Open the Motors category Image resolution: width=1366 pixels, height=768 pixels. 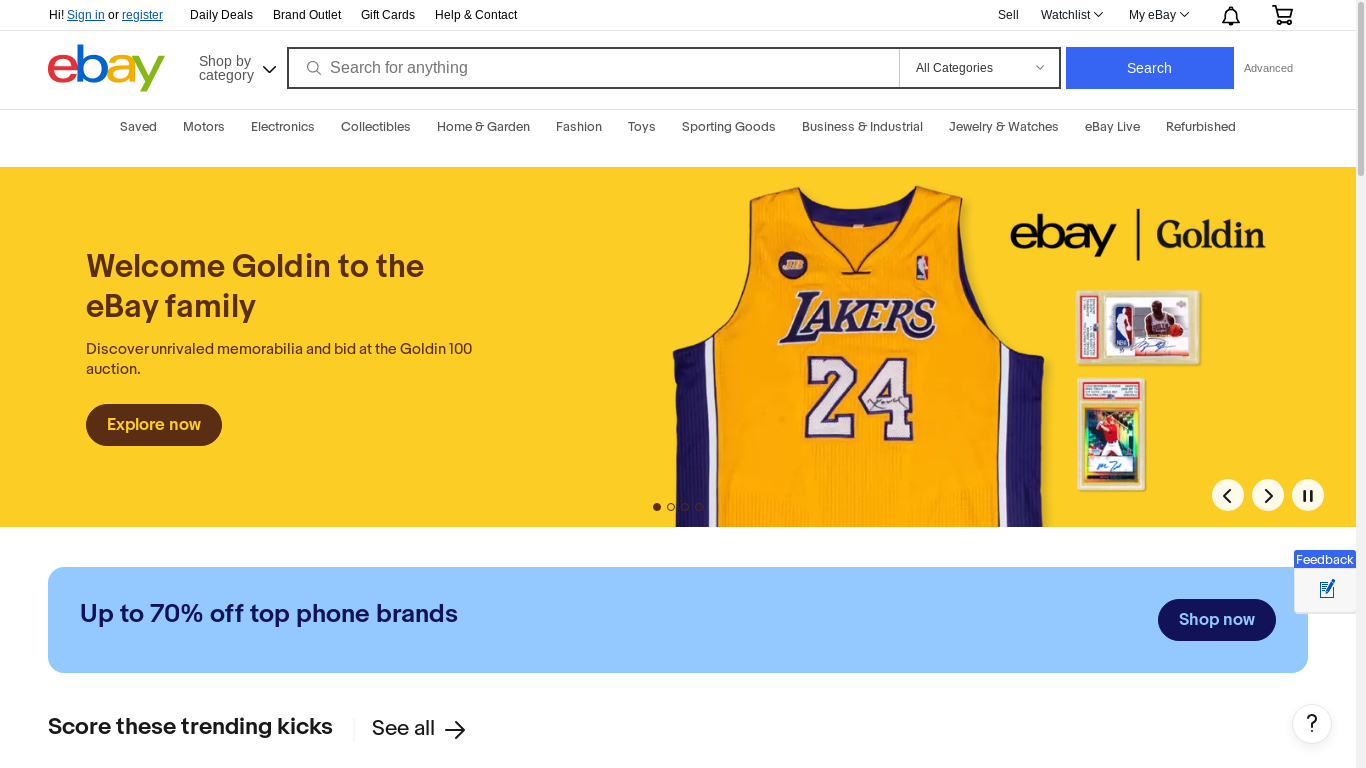click(x=204, y=127)
